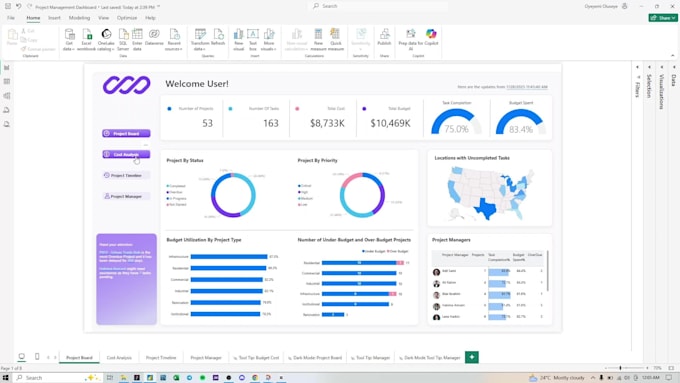Viewport: 680px width, 383px height.
Task: Open the Windows Start menu
Action: [x=6, y=378]
